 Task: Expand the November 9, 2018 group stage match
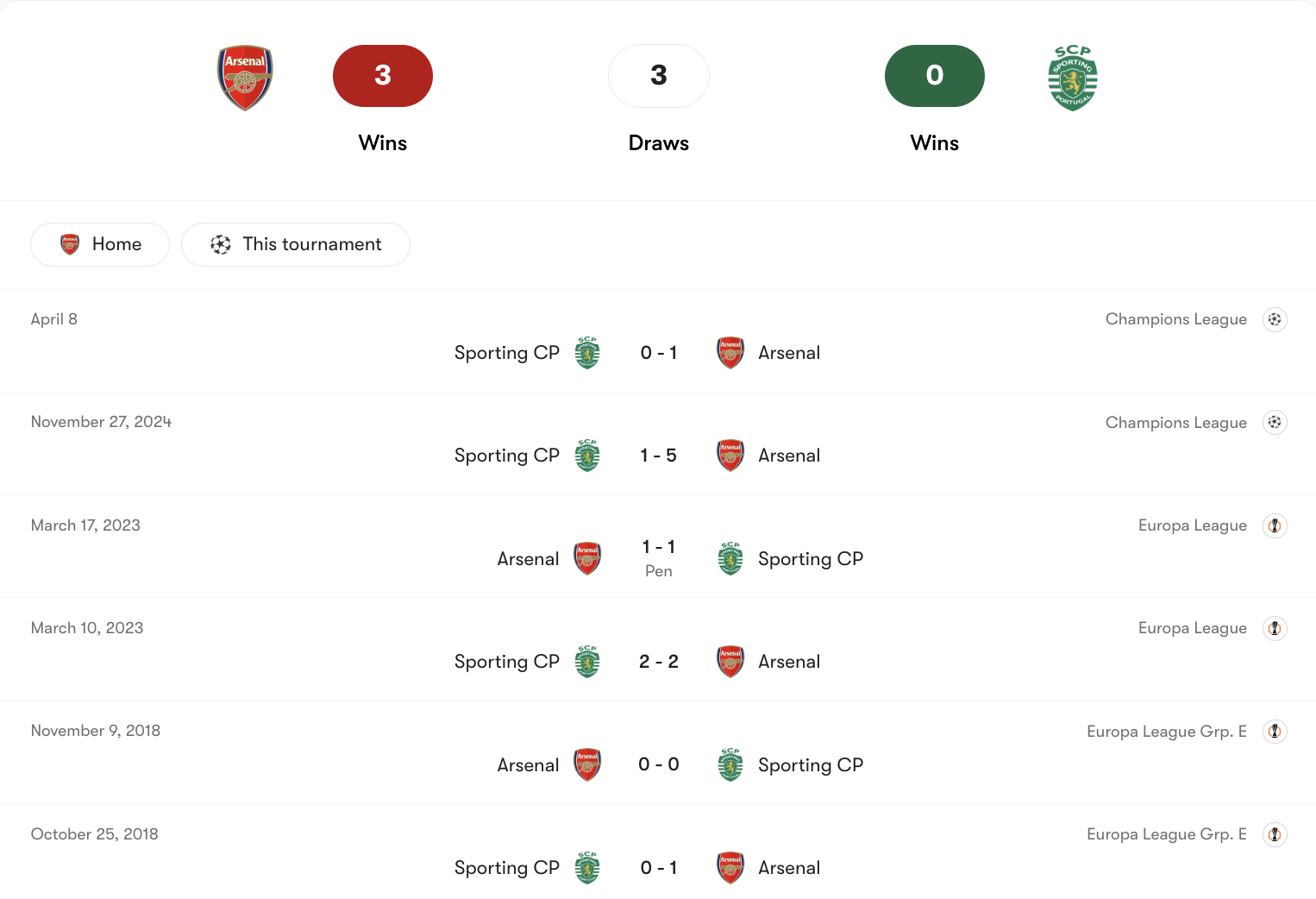click(658, 764)
